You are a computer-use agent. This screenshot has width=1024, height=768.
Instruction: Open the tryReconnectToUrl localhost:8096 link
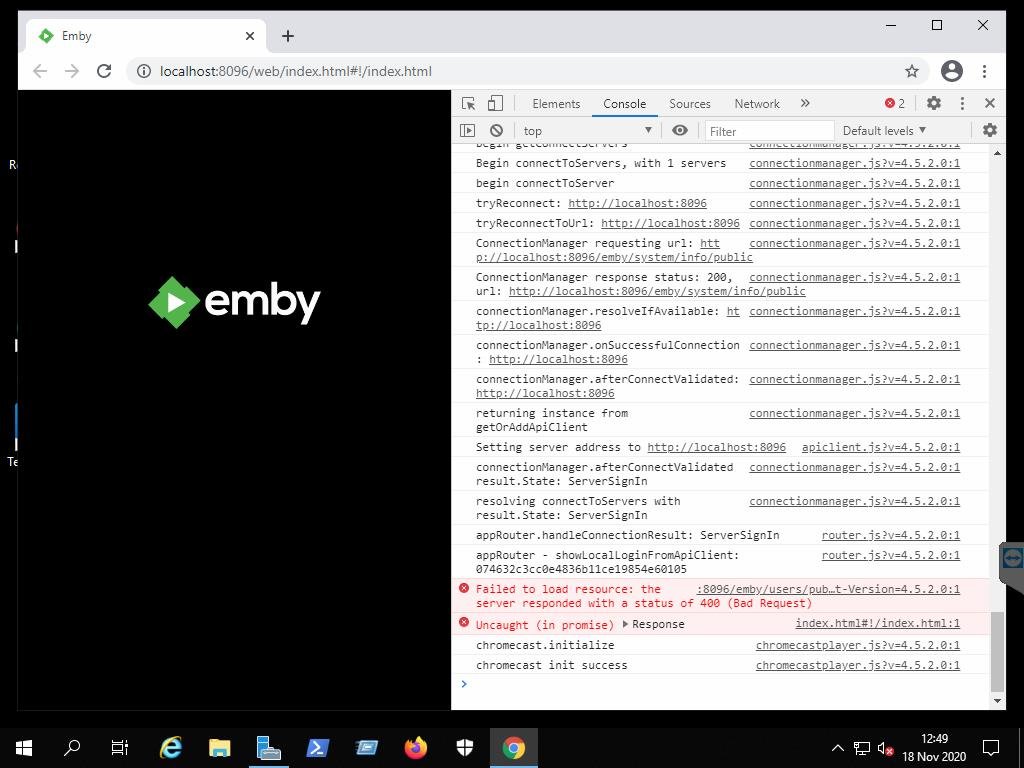point(670,223)
